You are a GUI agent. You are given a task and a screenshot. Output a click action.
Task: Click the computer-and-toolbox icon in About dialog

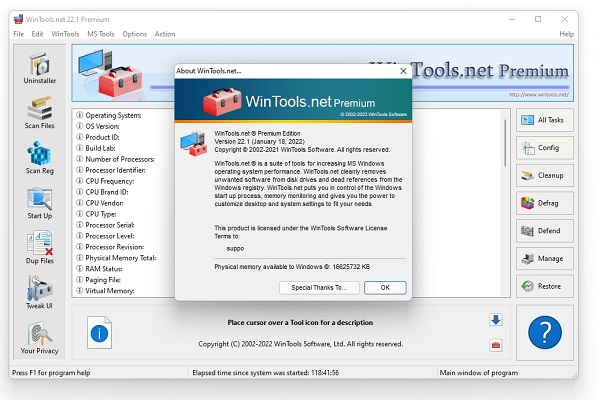click(x=194, y=143)
